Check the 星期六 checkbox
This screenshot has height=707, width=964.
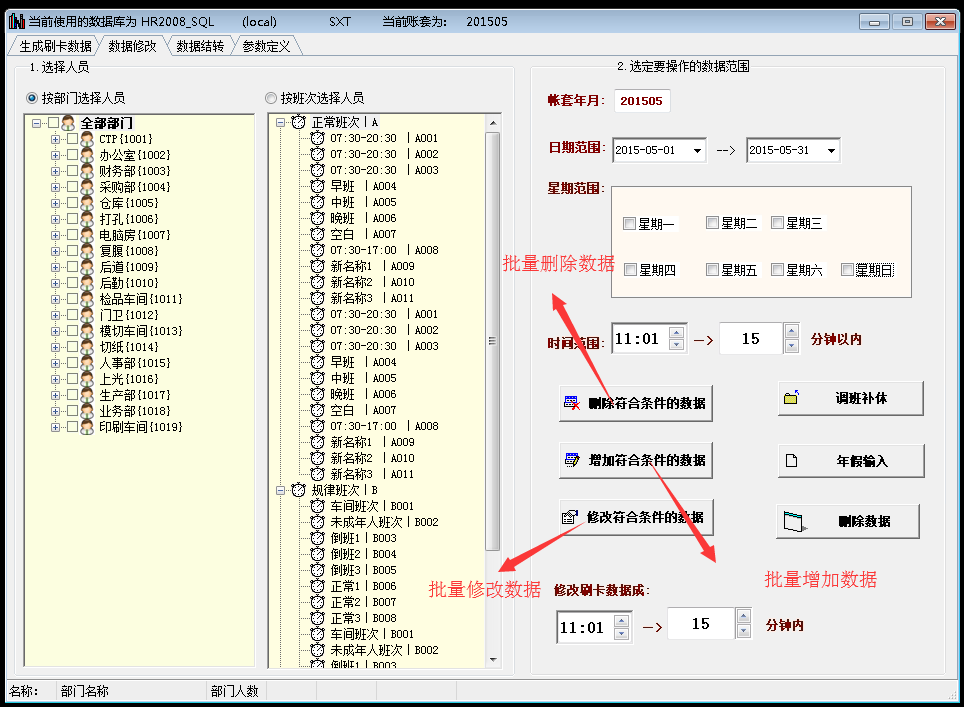point(777,269)
